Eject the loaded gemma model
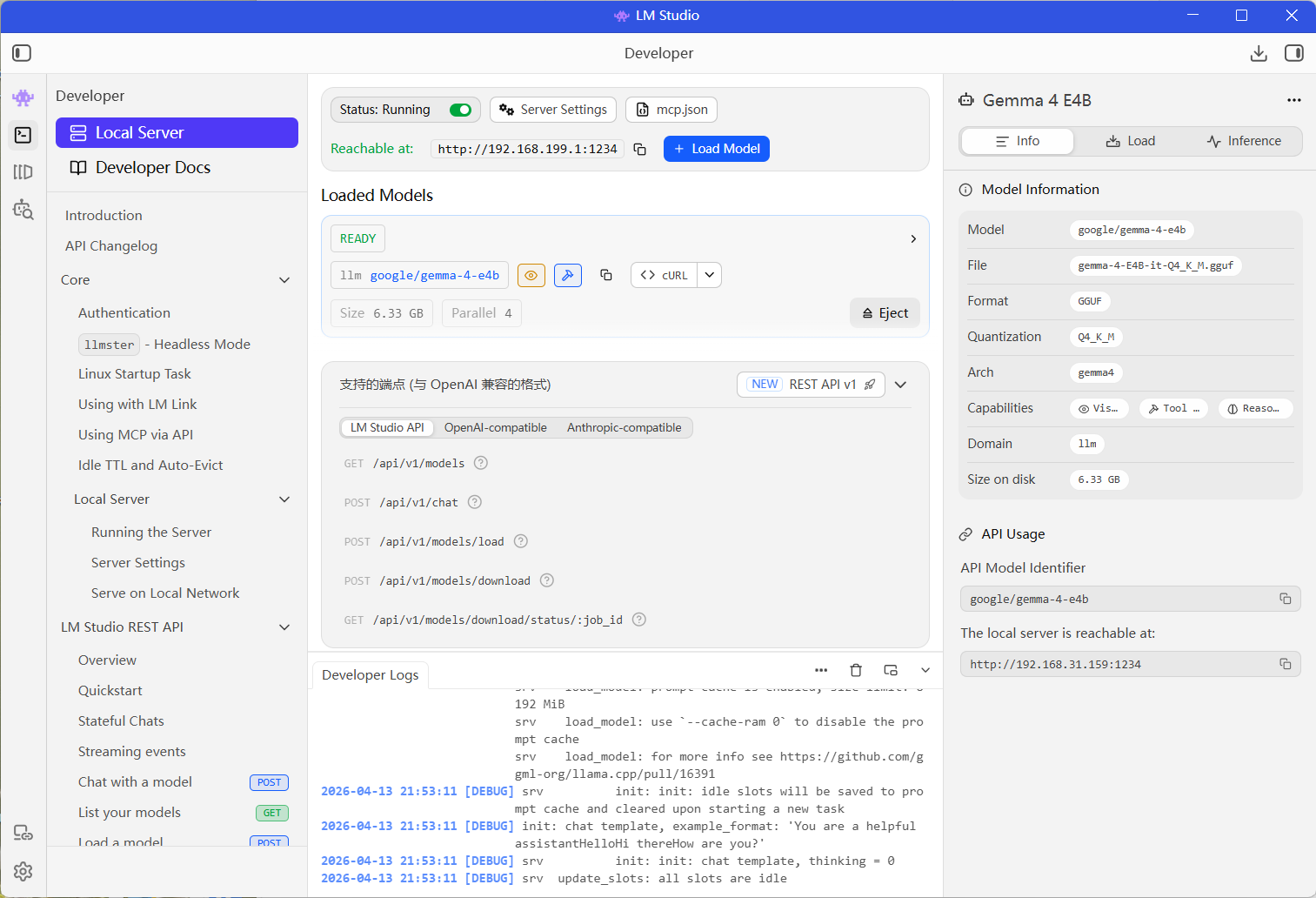Viewport: 1316px width, 898px height. pyautogui.click(x=885, y=313)
